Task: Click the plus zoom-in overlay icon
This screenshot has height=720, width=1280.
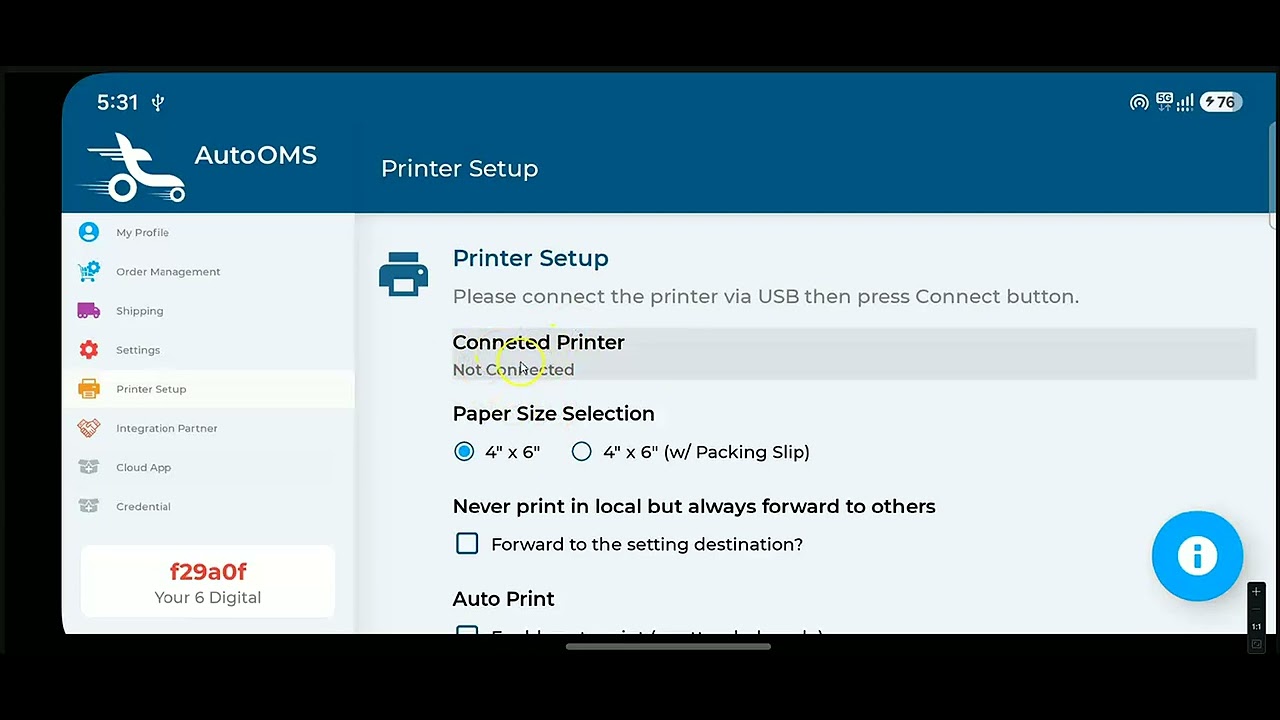Action: [1256, 591]
